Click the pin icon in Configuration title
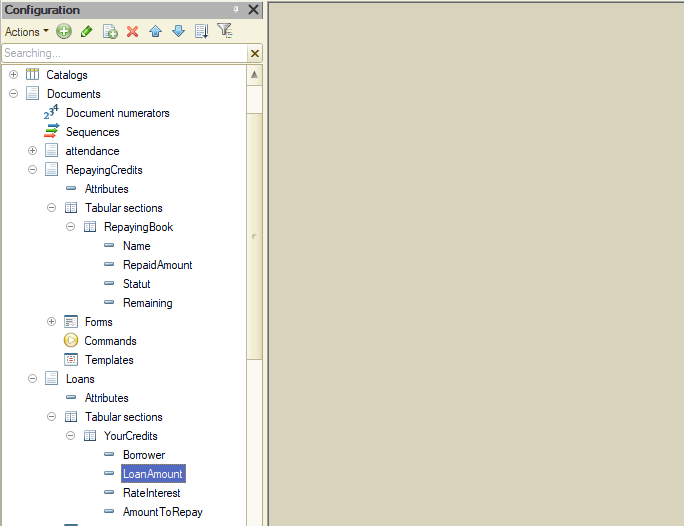Viewport: 684px width, 526px height. (236, 9)
